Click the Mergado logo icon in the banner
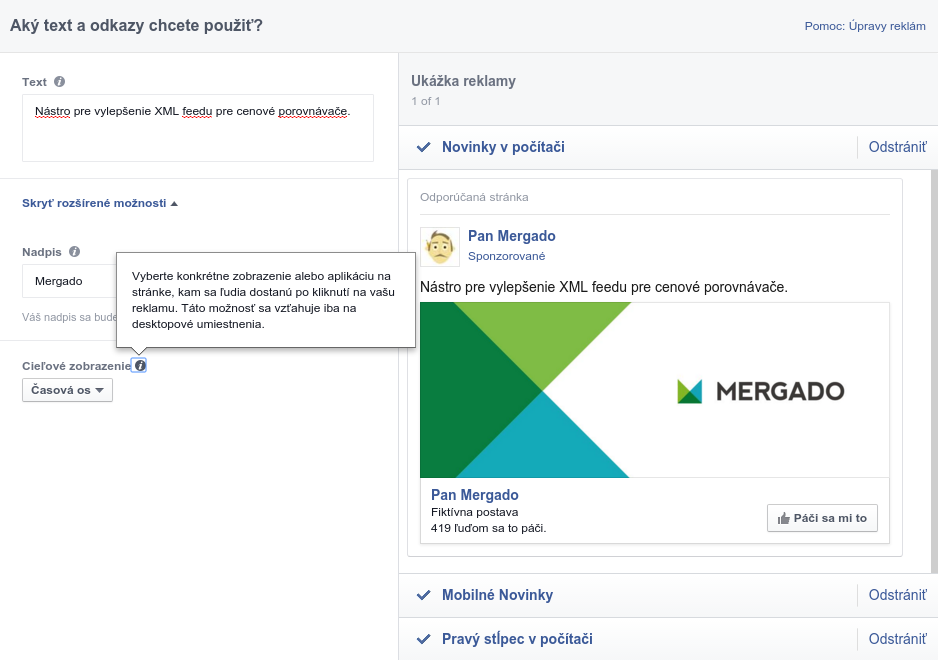The width and height of the screenshot is (938, 660). (689, 391)
